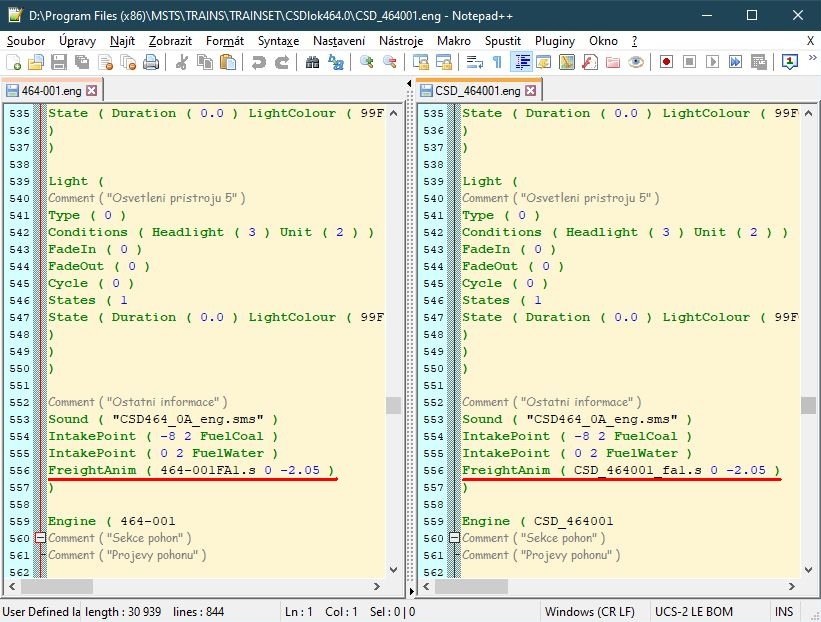
Task: Toggle the Word wrap toolbar button
Action: pyautogui.click(x=475, y=62)
